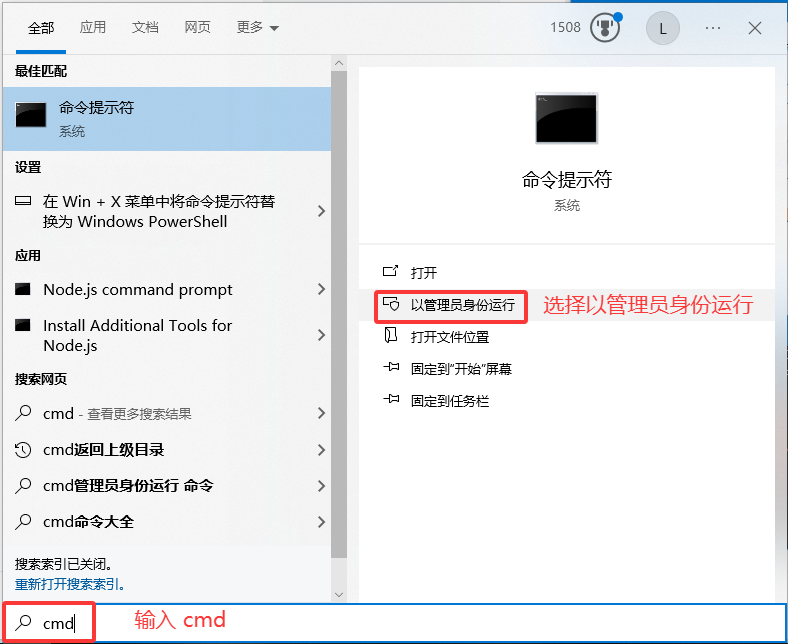Screen dimensions: 788x644
Task: Switch to the 网页 tab
Action: point(197,27)
